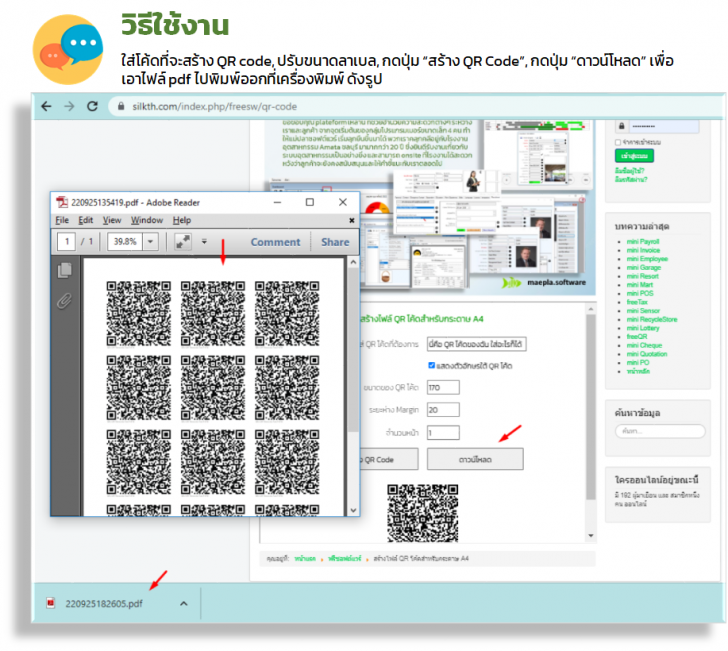Viewport: 728px width, 651px height.
Task: Click the Adobe Reader PDF icon in title bar
Action: coord(62,202)
